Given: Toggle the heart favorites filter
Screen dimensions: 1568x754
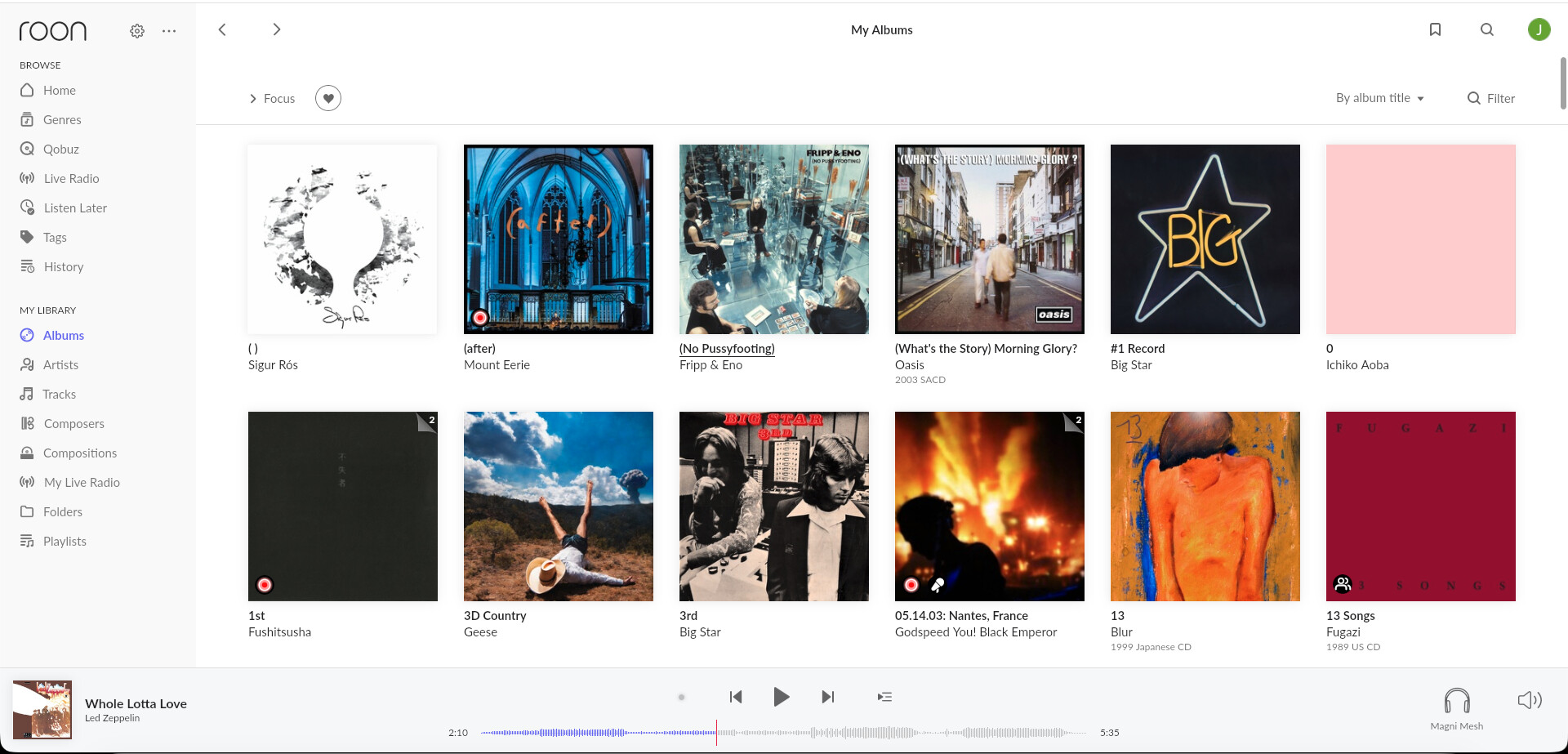Looking at the screenshot, I should coord(328,98).
